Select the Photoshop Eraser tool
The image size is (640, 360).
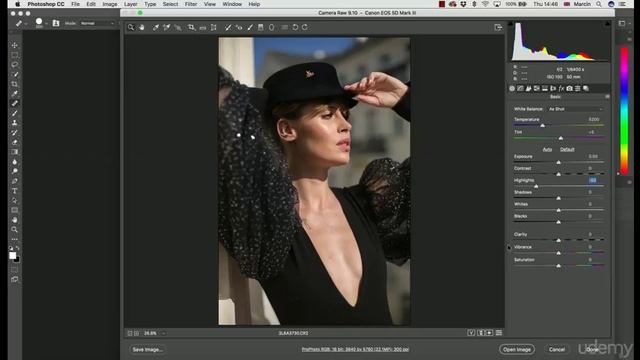pyautogui.click(x=15, y=142)
